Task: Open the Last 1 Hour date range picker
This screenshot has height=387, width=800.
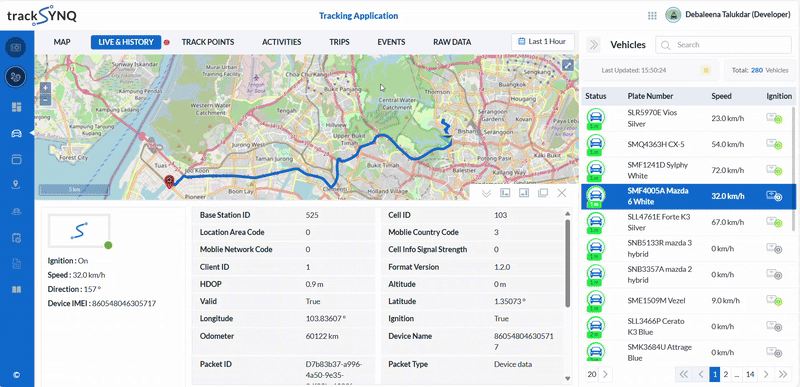Action: 543,42
